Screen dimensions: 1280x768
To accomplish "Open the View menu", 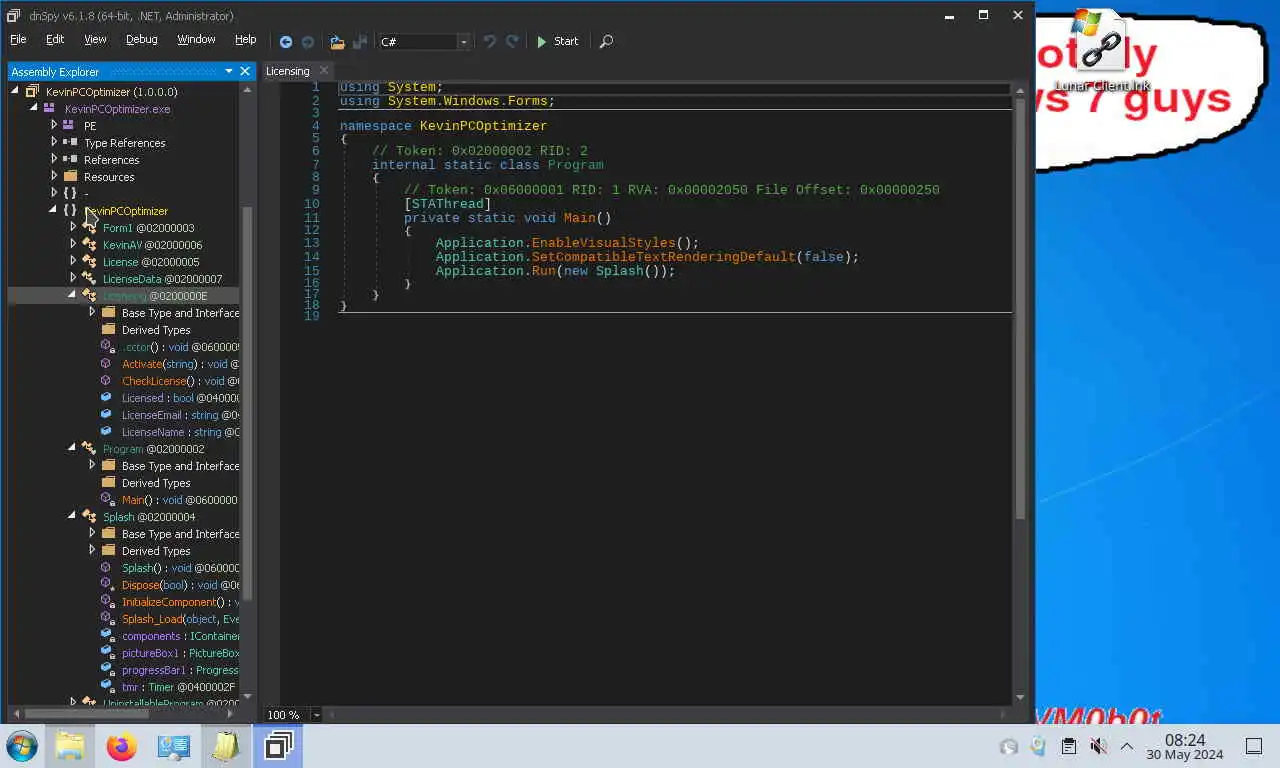I will pyautogui.click(x=95, y=39).
